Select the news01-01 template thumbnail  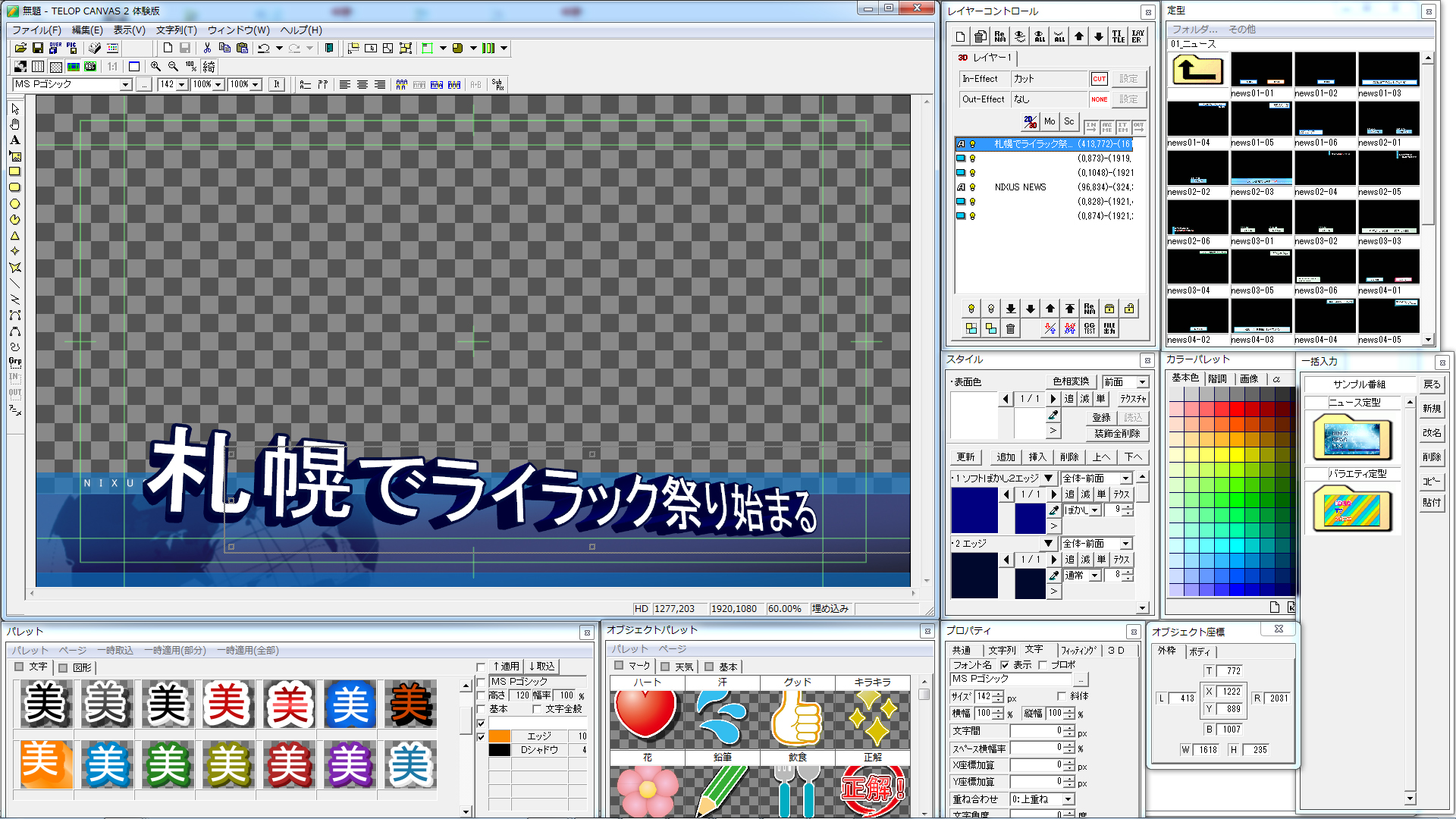pos(1261,75)
